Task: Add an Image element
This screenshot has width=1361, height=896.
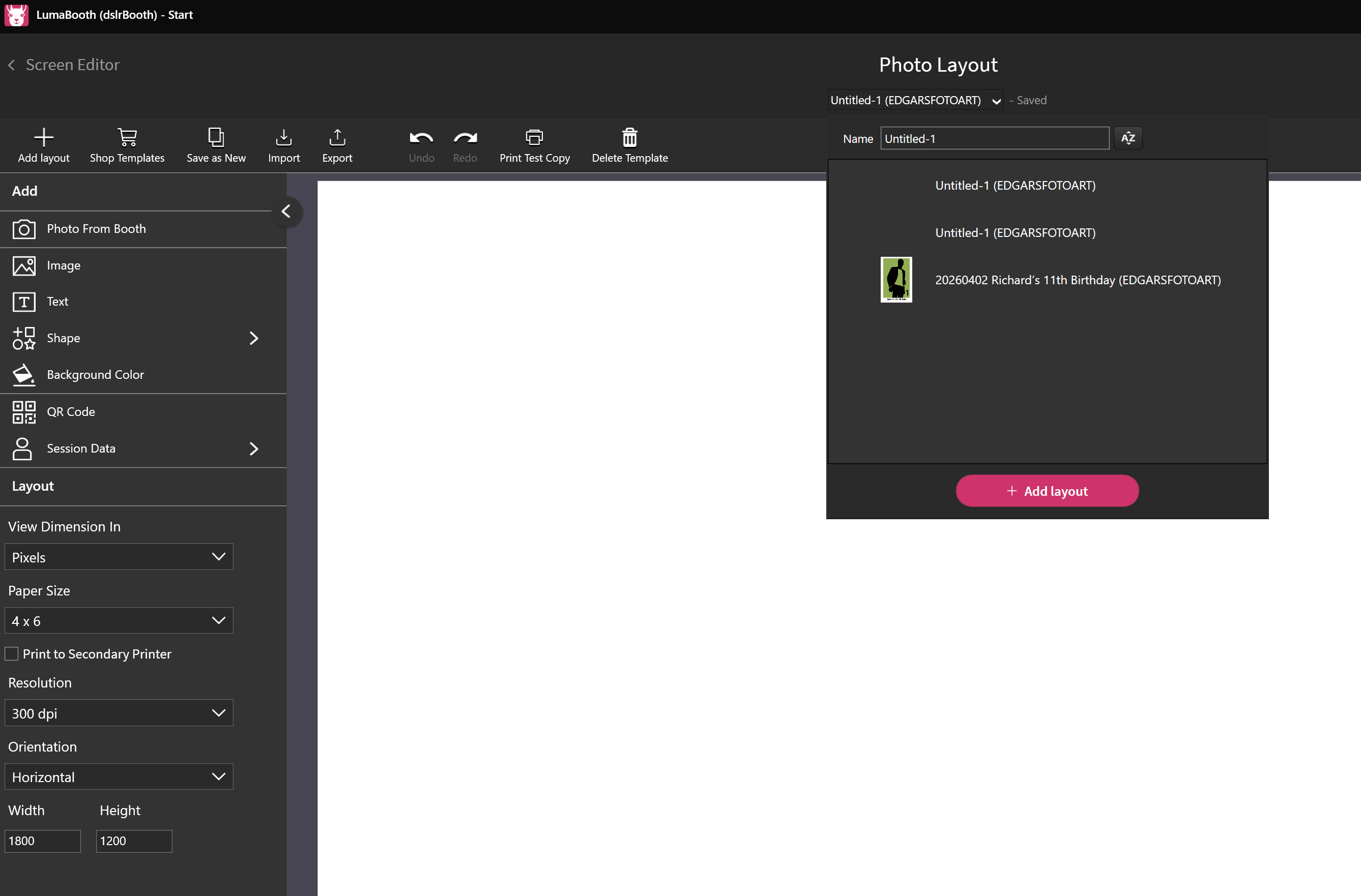Action: (x=143, y=266)
